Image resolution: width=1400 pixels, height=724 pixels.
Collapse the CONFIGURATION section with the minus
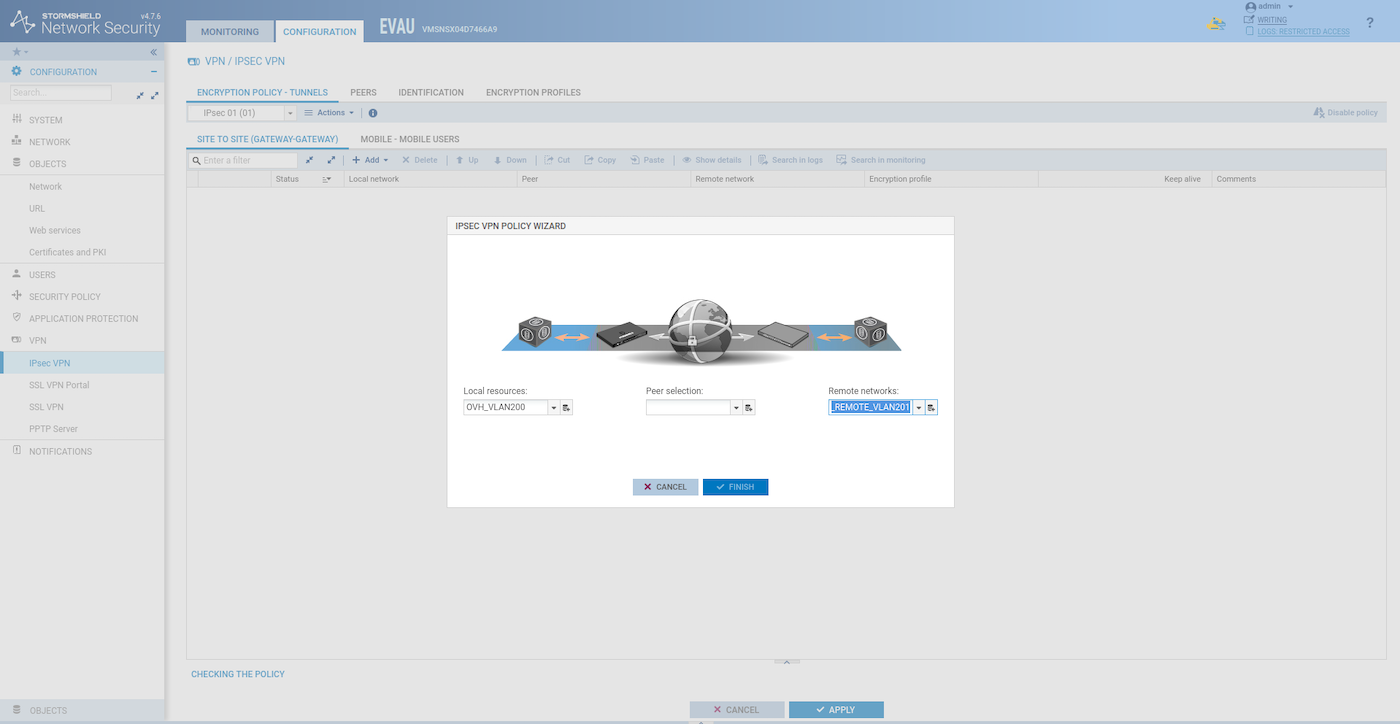(x=154, y=72)
